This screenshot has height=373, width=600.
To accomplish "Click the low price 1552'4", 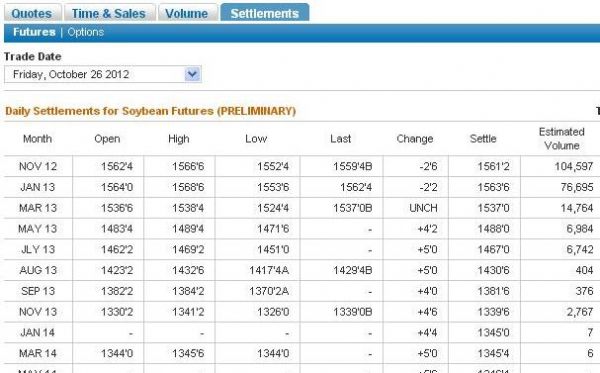I will [x=273, y=166].
